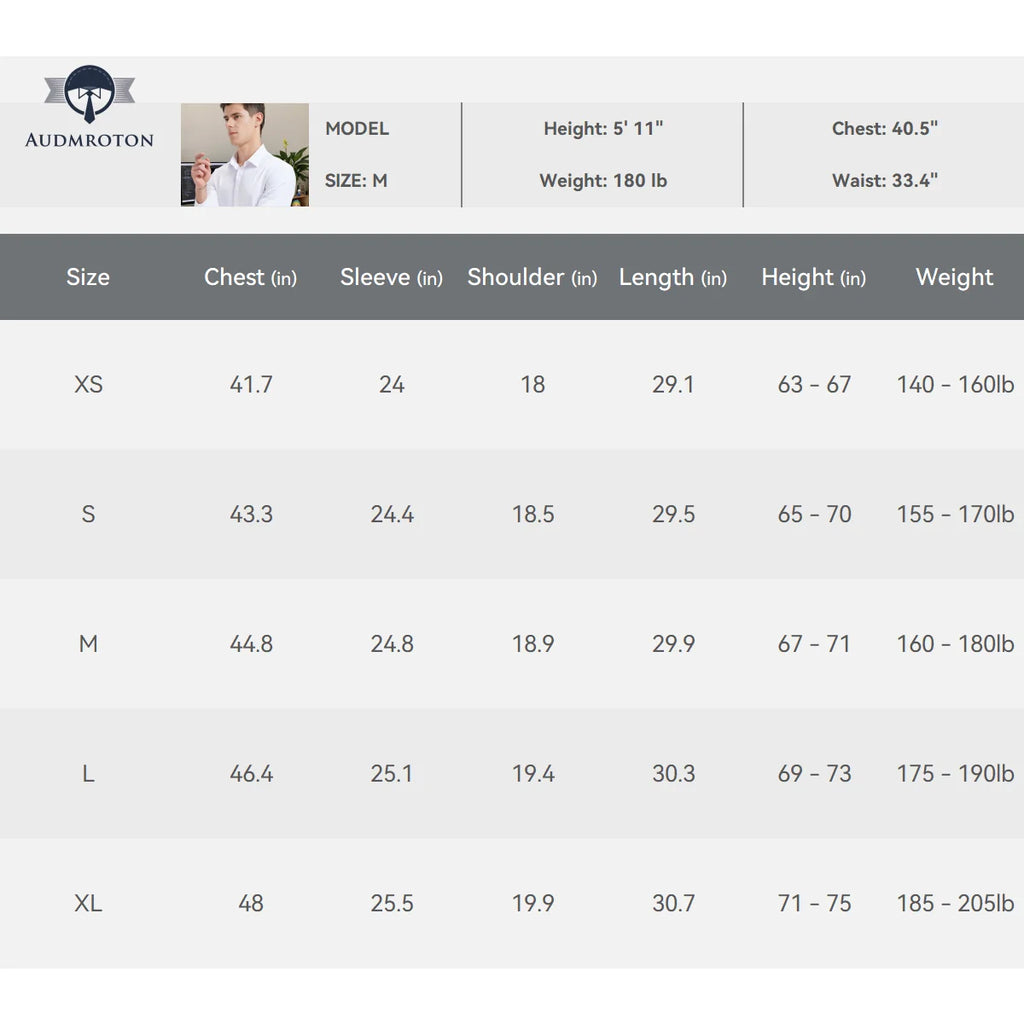Choose the XL size row label

pyautogui.click(x=88, y=903)
